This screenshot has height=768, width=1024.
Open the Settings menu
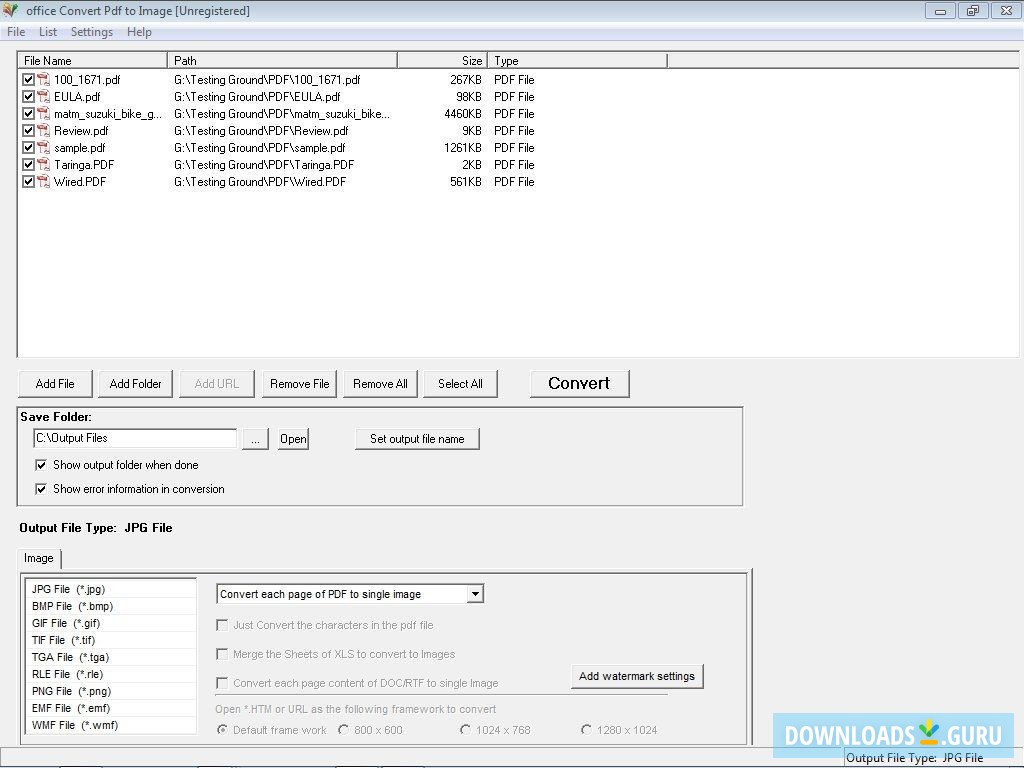91,32
